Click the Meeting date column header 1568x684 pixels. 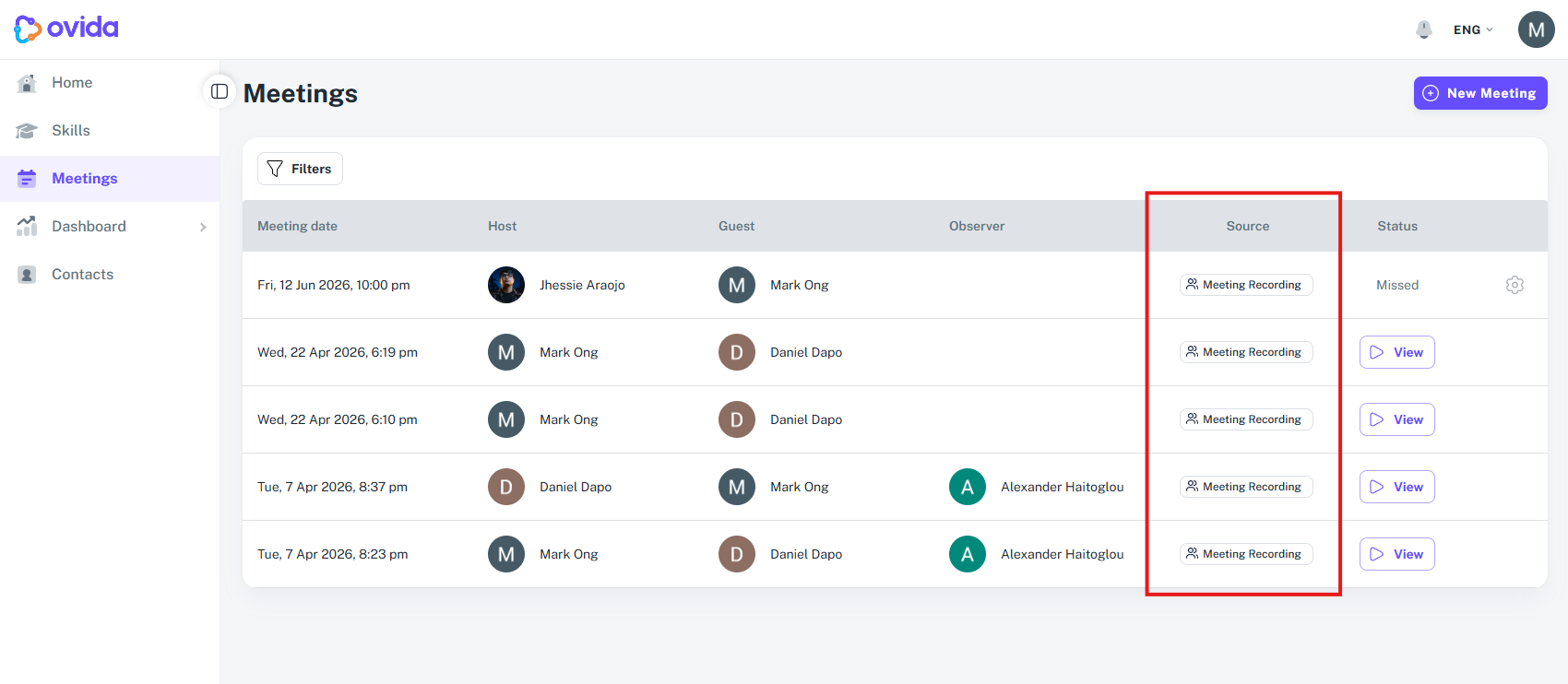297,226
